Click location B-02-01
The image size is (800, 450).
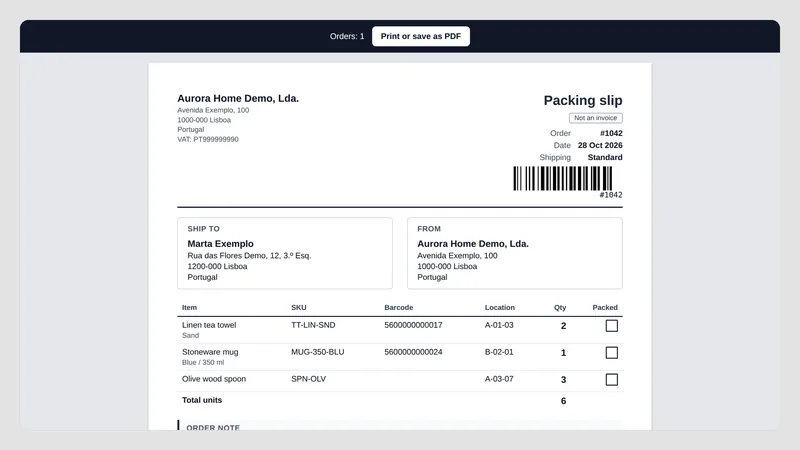tap(499, 352)
